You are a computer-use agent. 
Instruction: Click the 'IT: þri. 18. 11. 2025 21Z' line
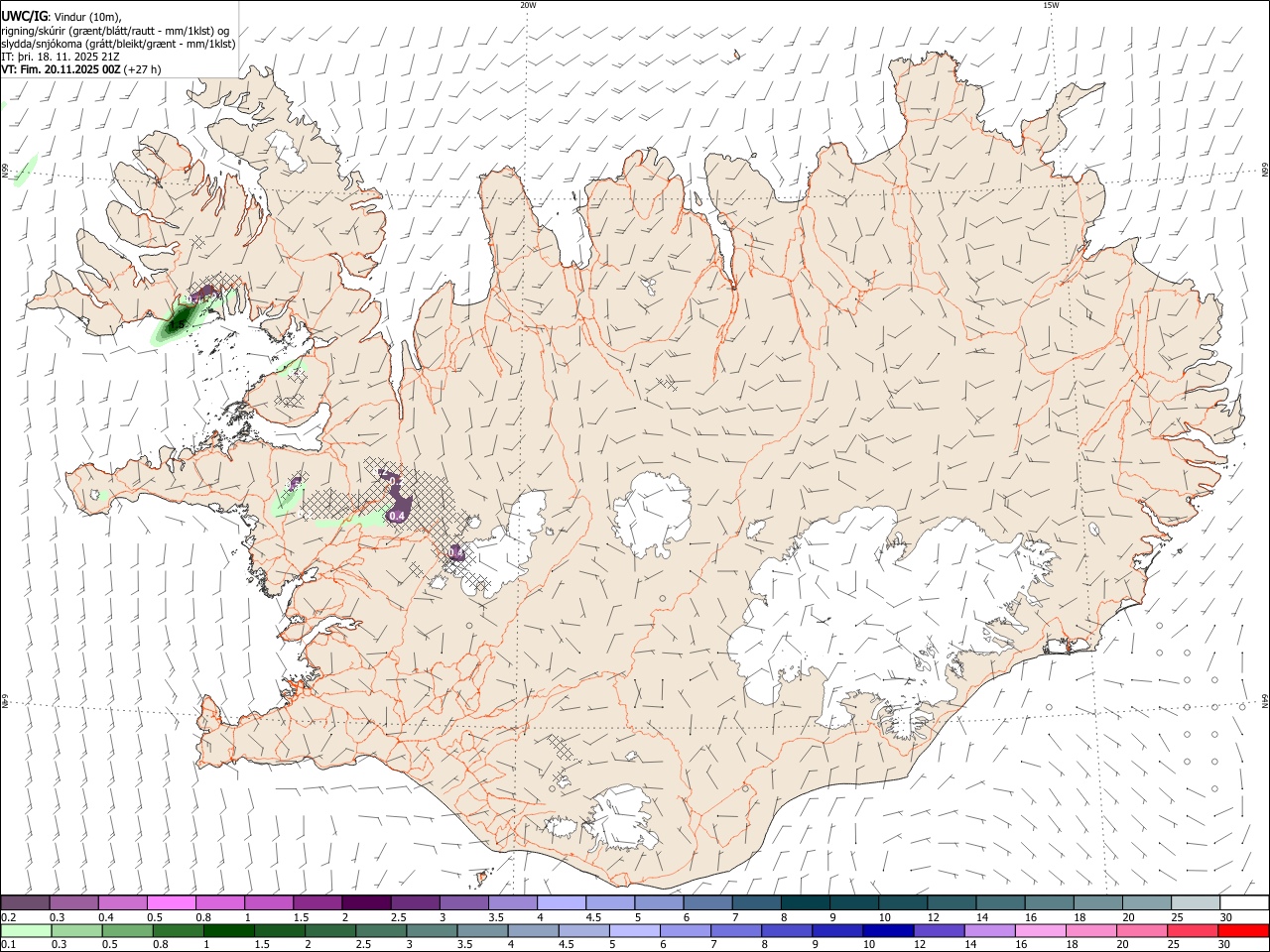(62, 57)
